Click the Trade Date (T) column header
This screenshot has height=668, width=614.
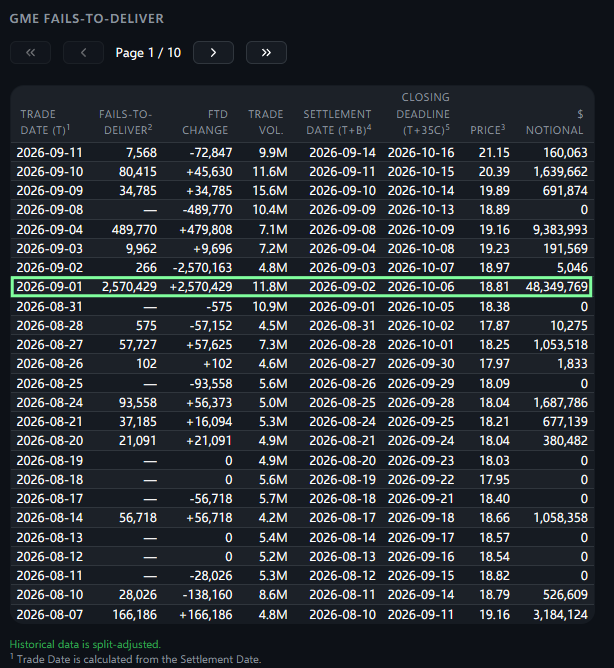tap(45, 122)
